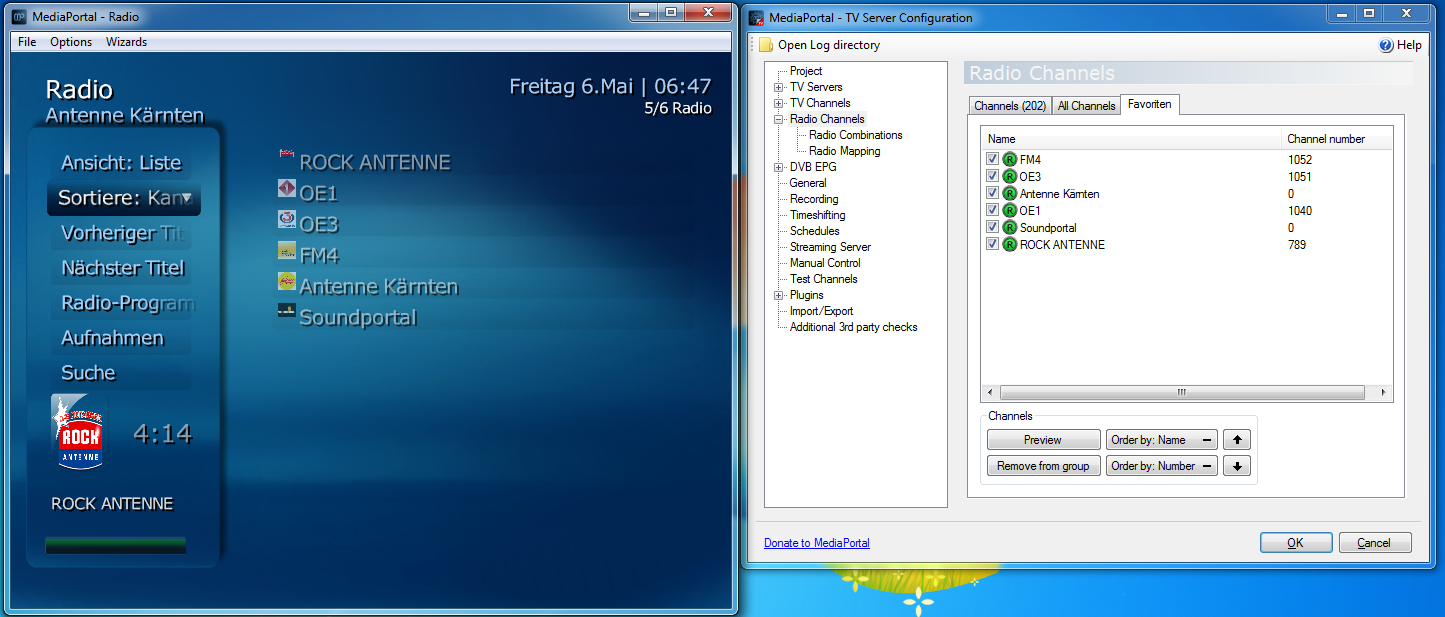Move channel up with the up arrow button

1237,440
